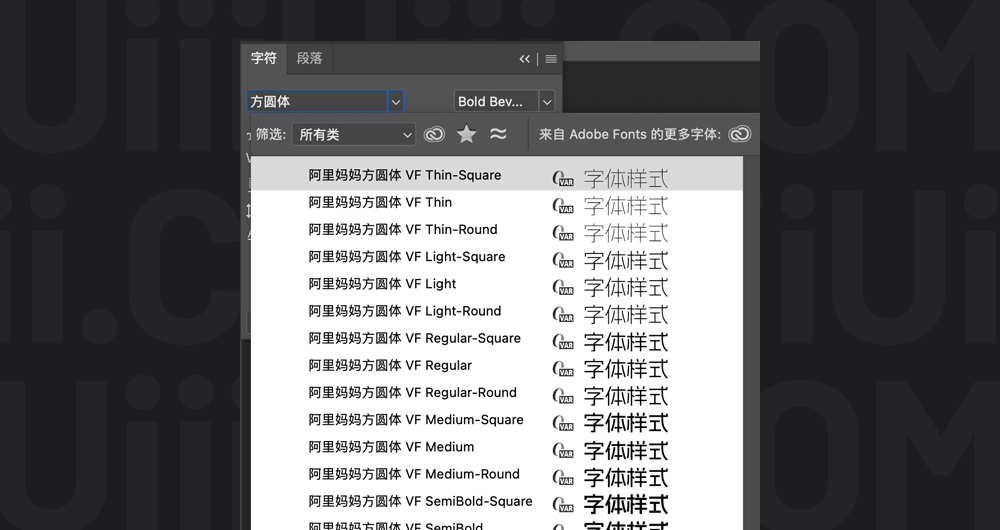Image resolution: width=1000 pixels, height=530 pixels.
Task: Click variable font icon on Regular-Round row
Action: [x=562, y=396]
